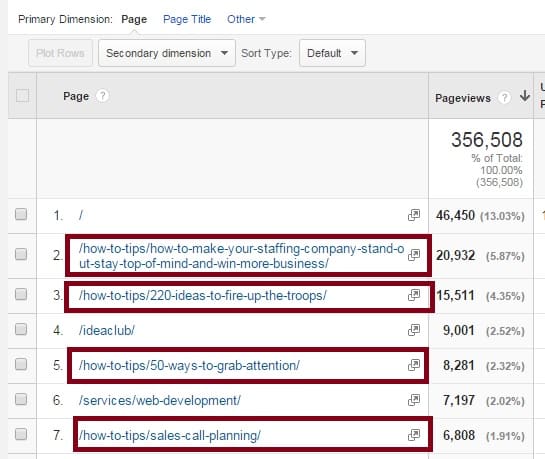Open sales-call-planning external link icon

(414, 435)
